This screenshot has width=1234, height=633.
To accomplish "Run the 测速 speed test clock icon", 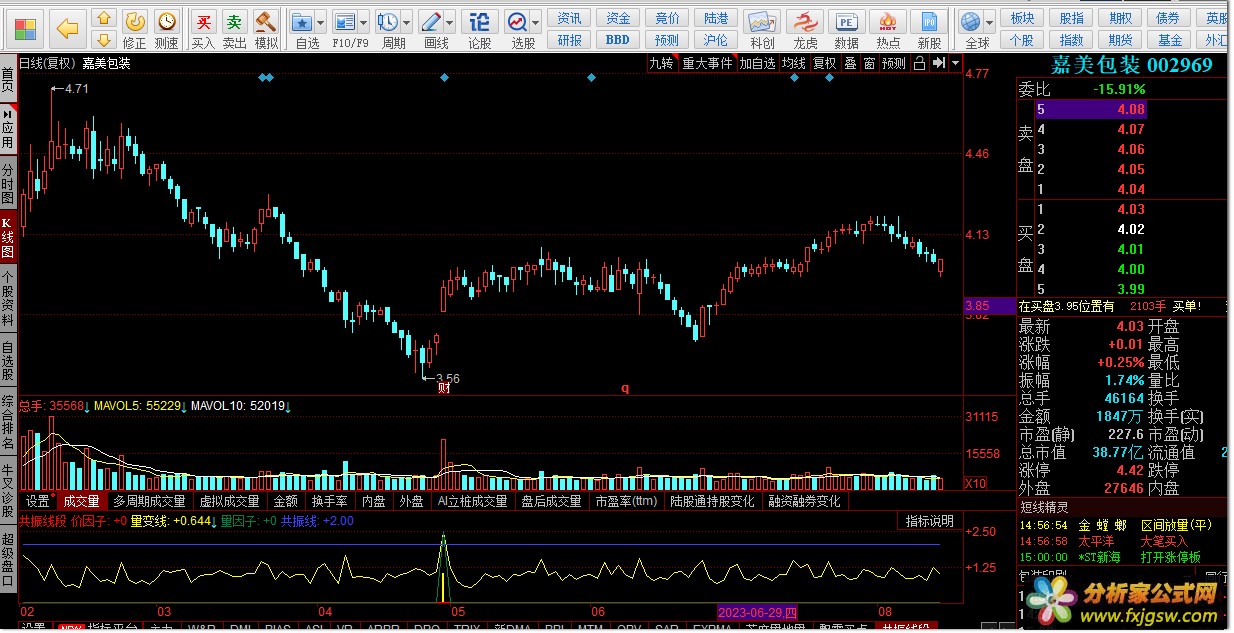I will click(x=167, y=29).
